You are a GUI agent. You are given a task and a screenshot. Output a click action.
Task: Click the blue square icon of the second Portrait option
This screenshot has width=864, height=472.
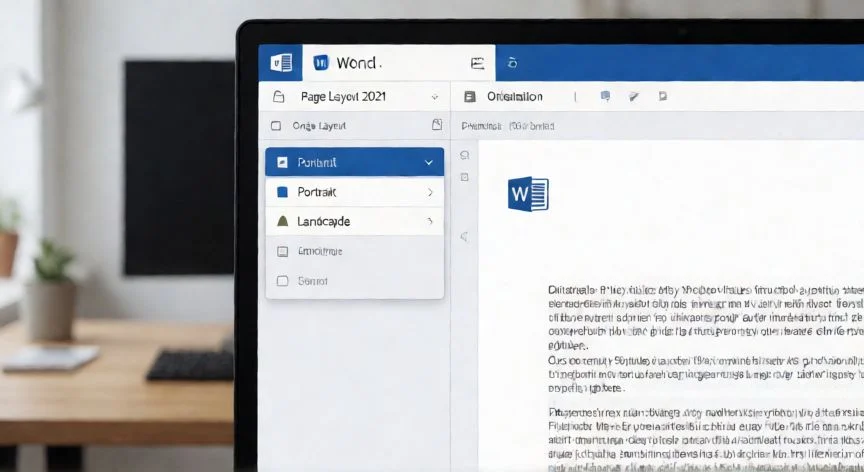coord(282,192)
